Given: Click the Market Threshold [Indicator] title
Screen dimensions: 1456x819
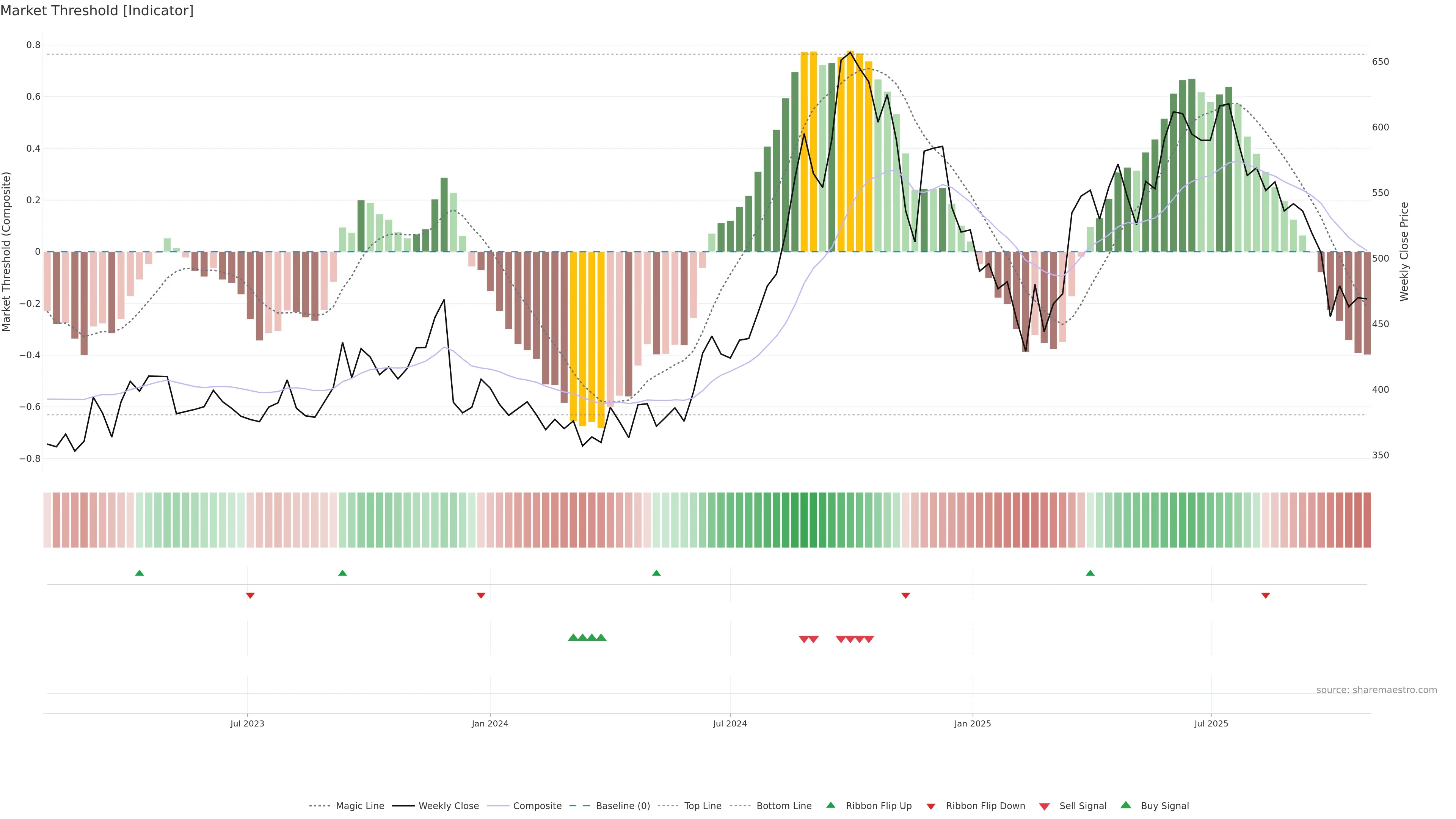Looking at the screenshot, I should [x=97, y=11].
